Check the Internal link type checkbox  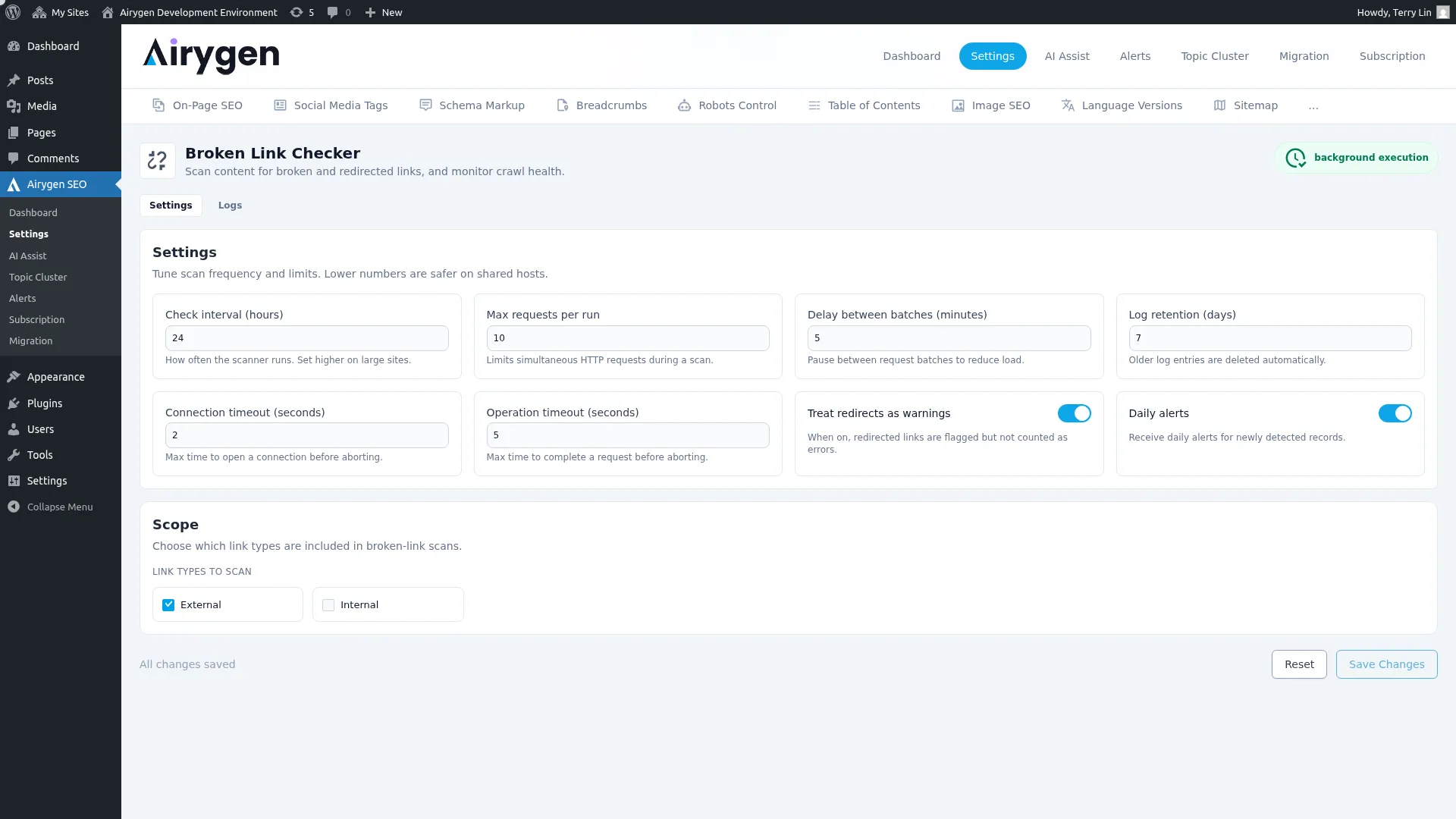click(x=328, y=605)
